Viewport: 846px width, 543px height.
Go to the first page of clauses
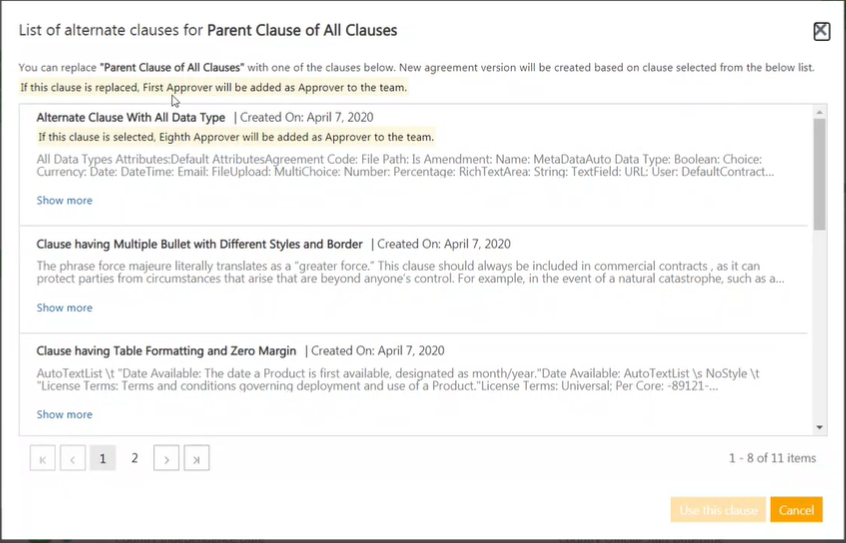tap(43, 459)
